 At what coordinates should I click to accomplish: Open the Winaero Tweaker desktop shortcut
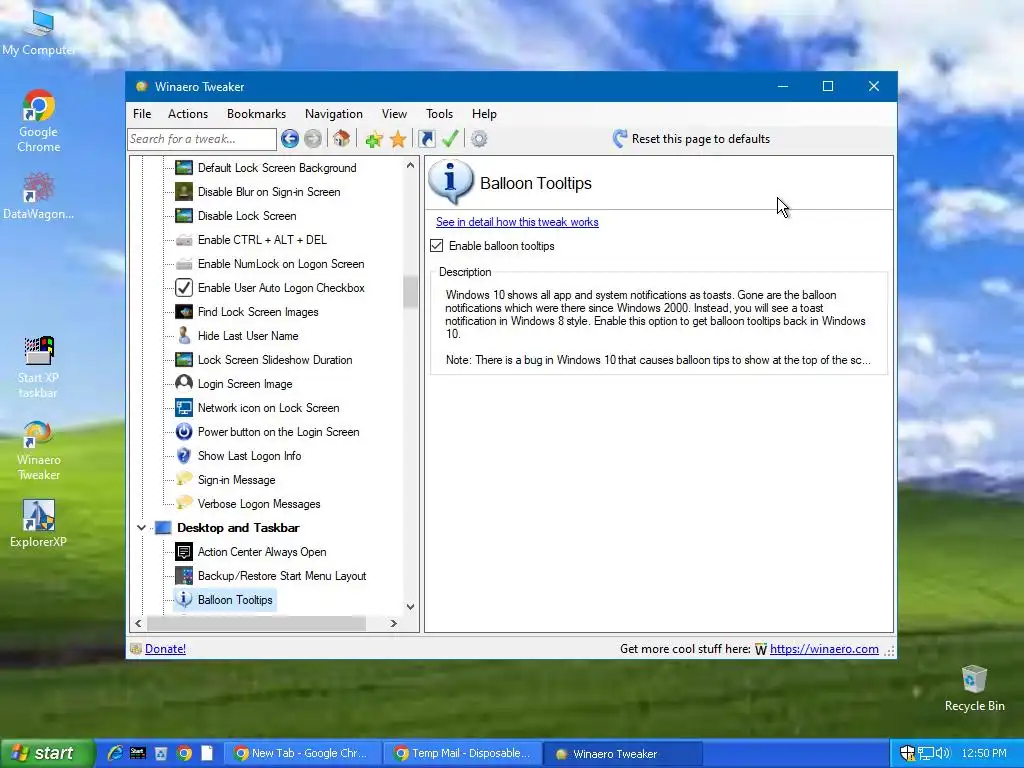click(39, 451)
